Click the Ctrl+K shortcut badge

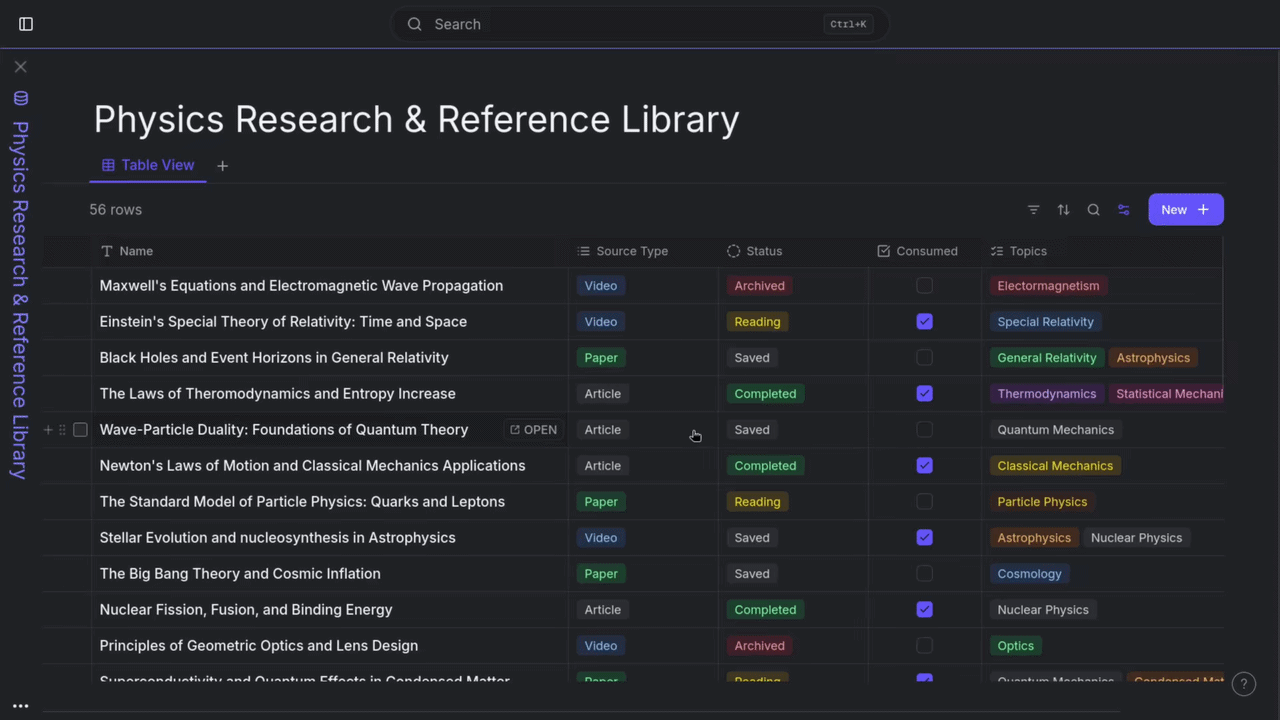pyautogui.click(x=848, y=24)
